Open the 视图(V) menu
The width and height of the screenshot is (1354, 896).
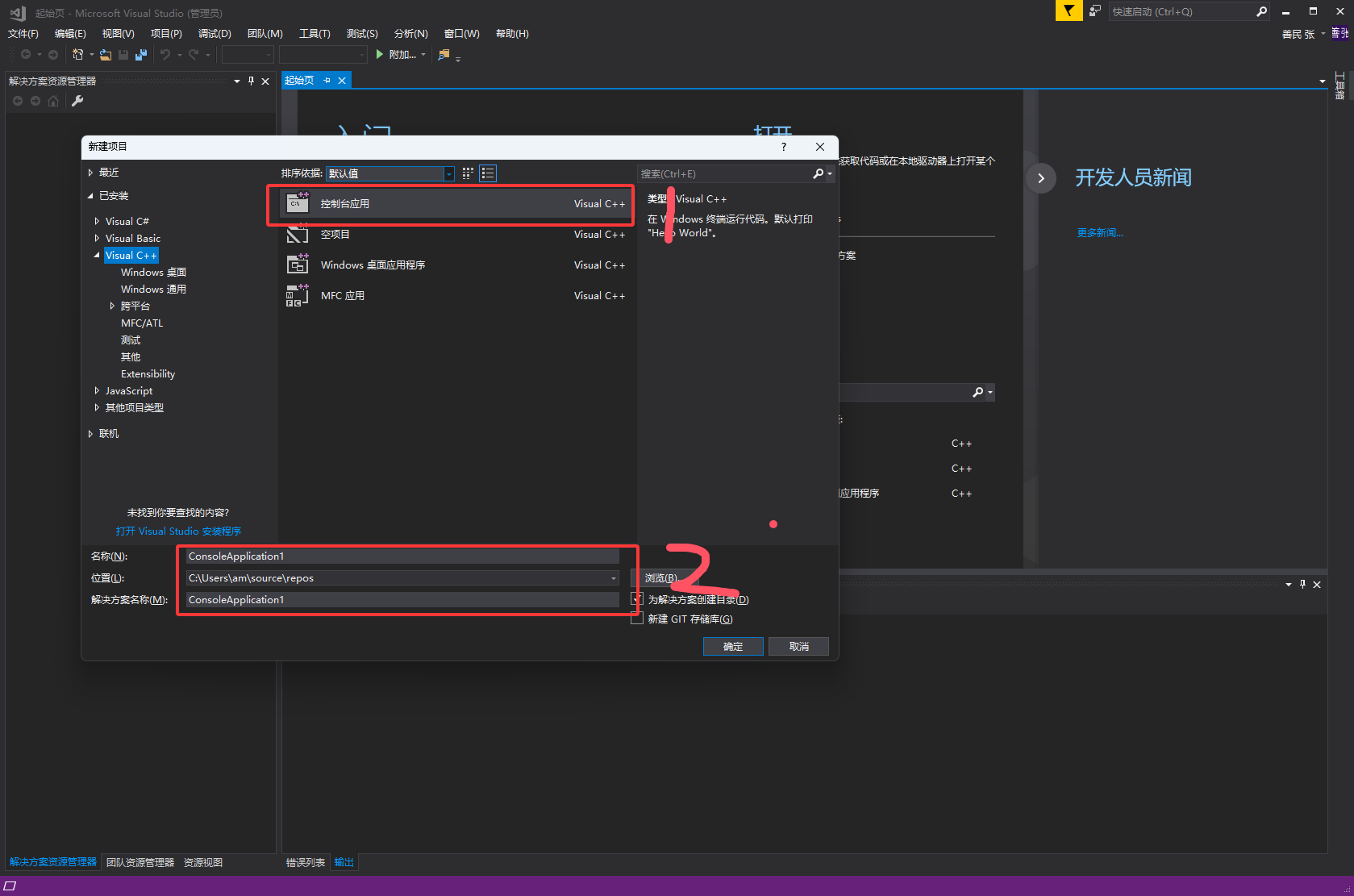point(119,34)
